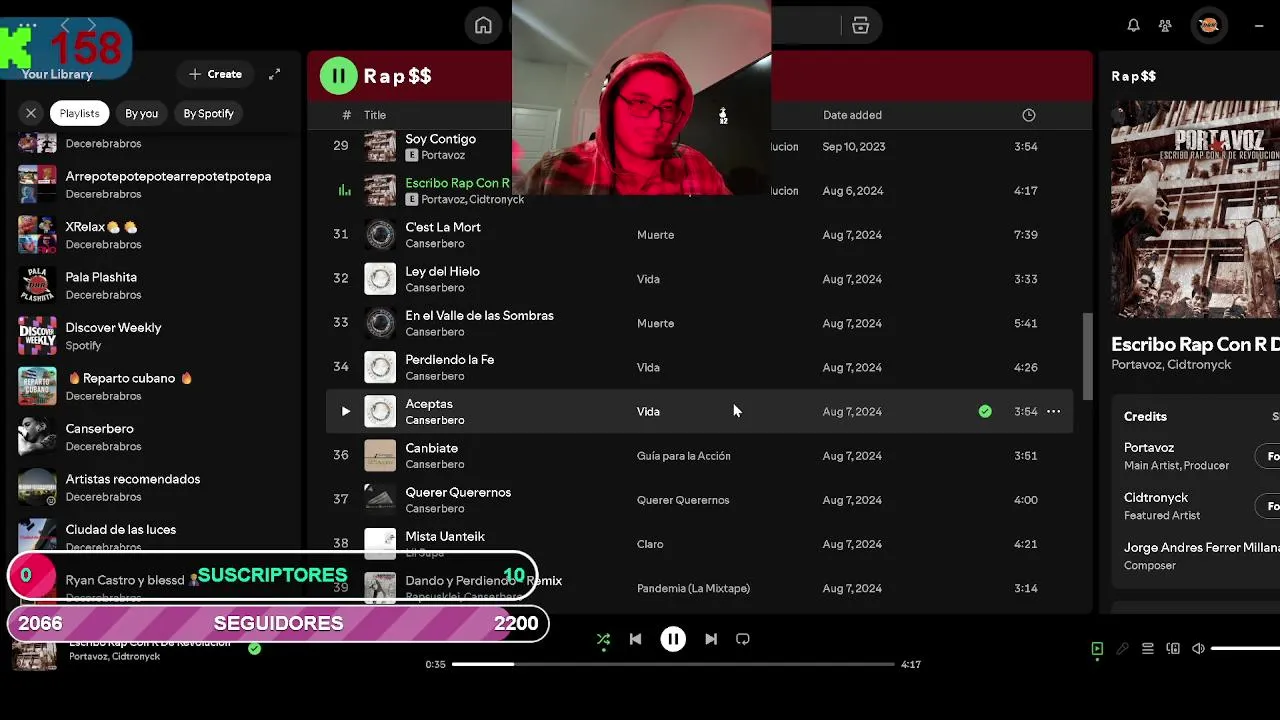Image resolution: width=1280 pixels, height=720 pixels.
Task: Play the C'est La Mort track
Action: [x=699, y=234]
